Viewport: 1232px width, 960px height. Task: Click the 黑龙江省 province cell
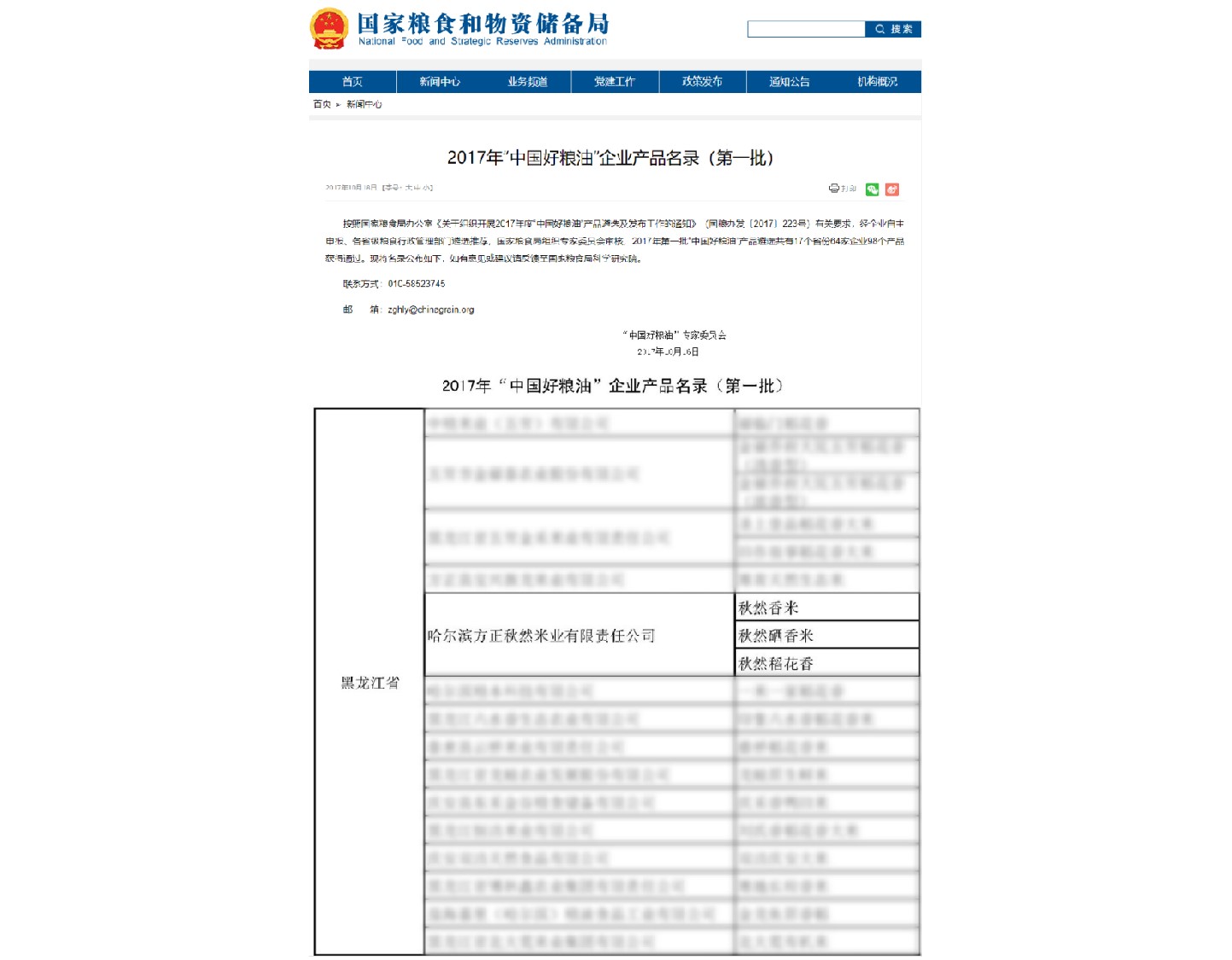[370, 683]
